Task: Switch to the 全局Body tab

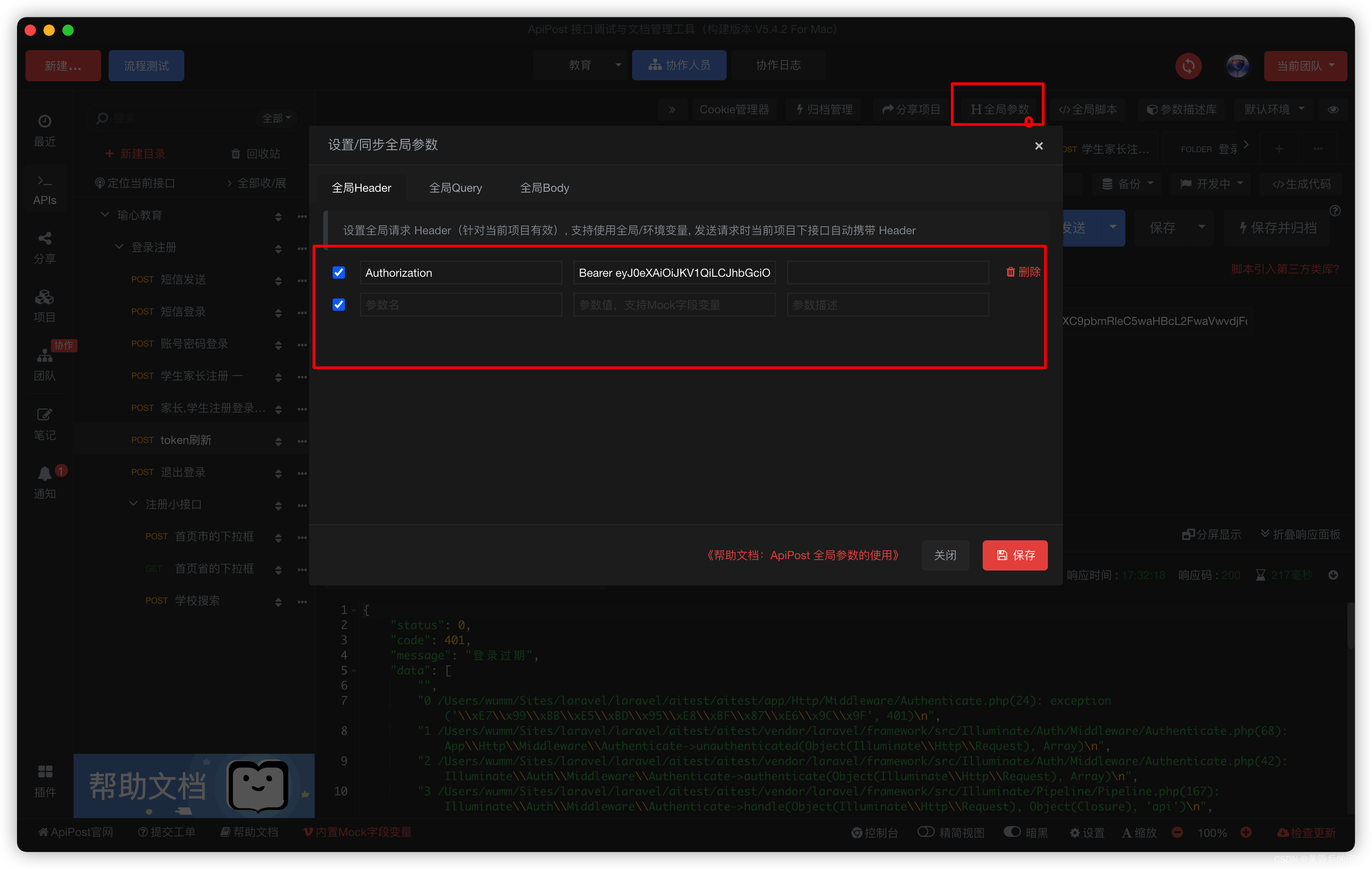Action: [x=544, y=188]
